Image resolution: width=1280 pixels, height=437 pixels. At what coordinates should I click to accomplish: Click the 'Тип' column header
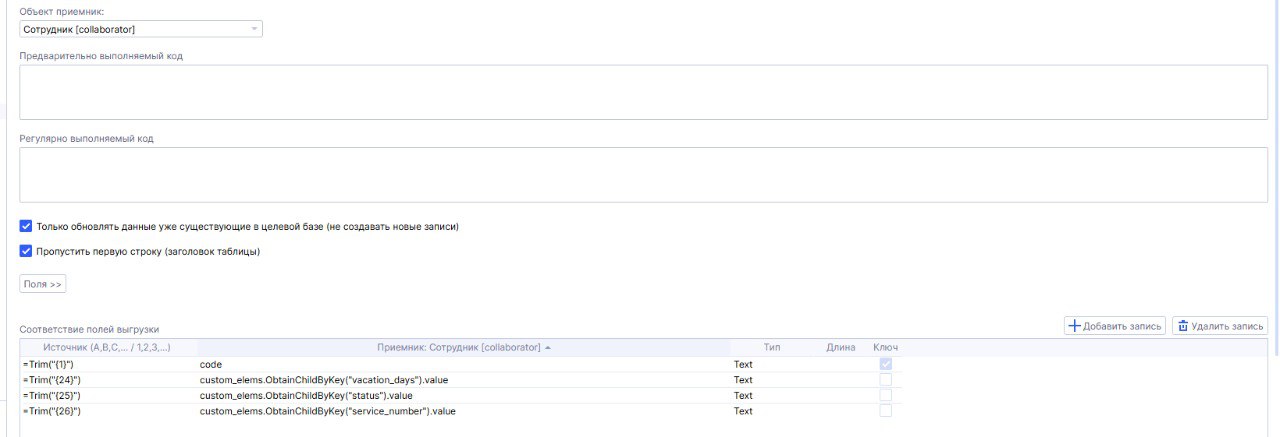[x=772, y=348]
